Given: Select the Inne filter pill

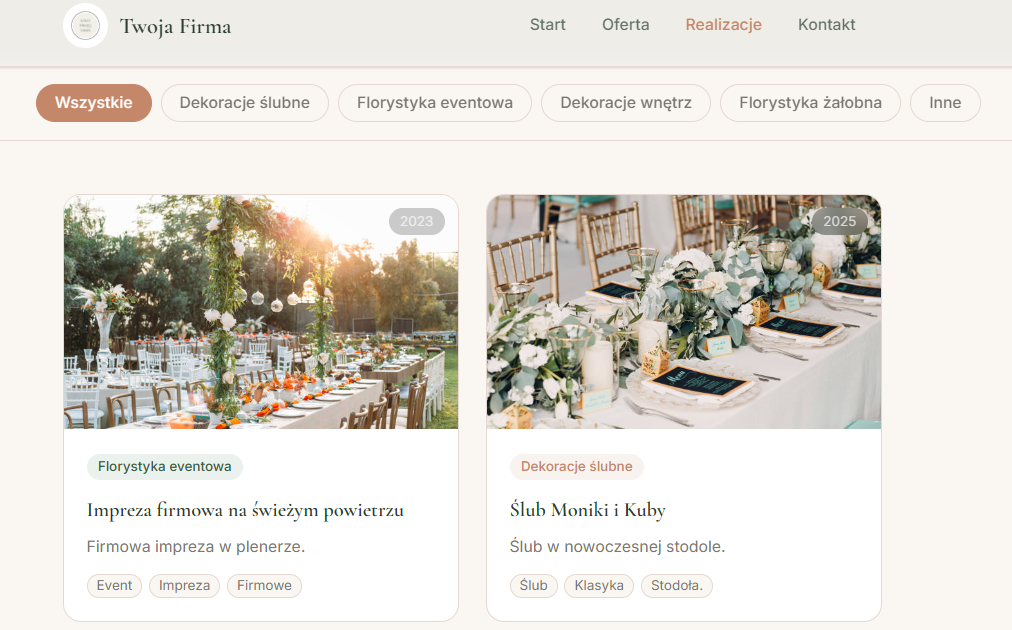Looking at the screenshot, I should (x=945, y=103).
